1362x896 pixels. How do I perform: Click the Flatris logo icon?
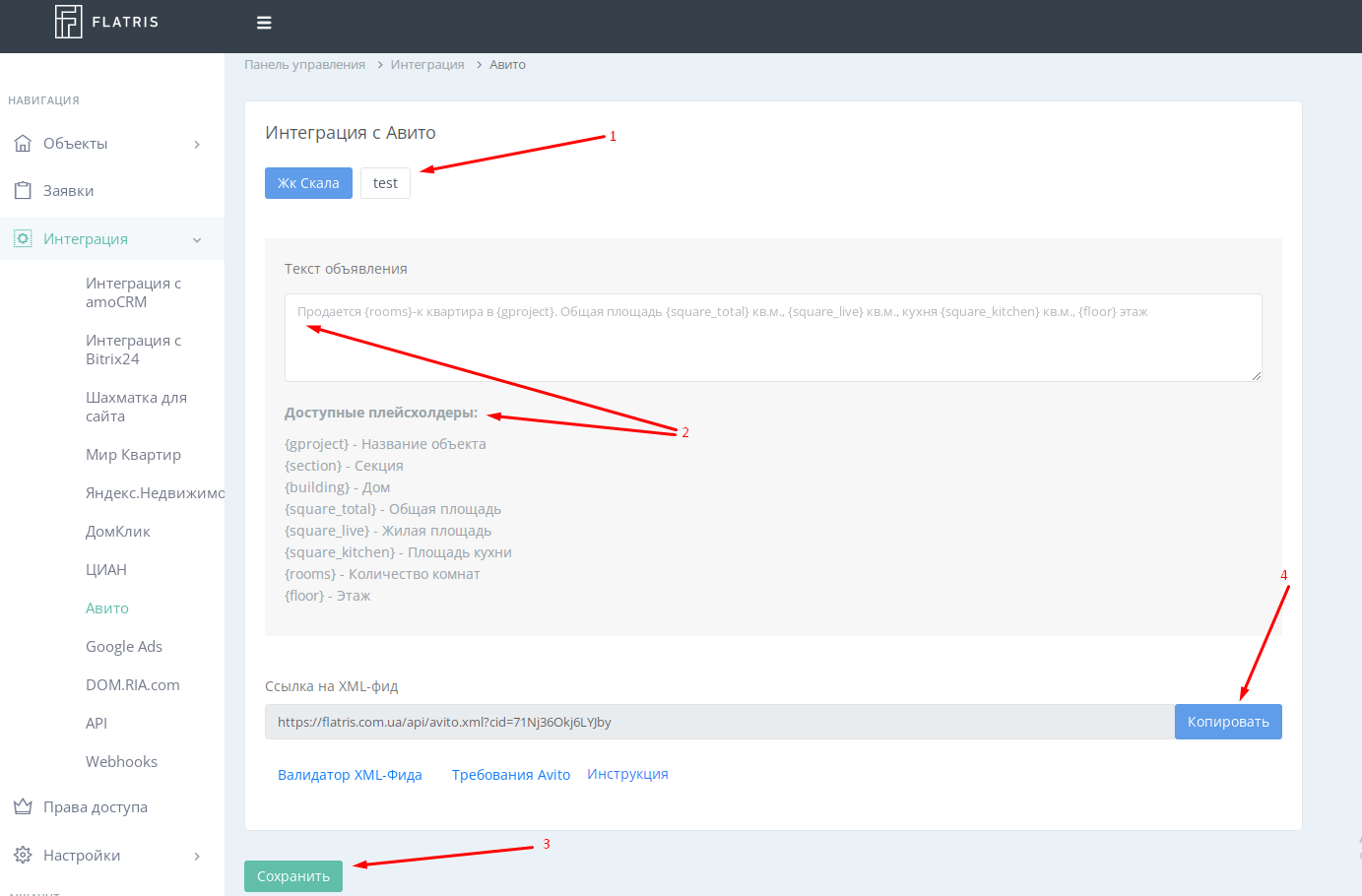pos(68,22)
